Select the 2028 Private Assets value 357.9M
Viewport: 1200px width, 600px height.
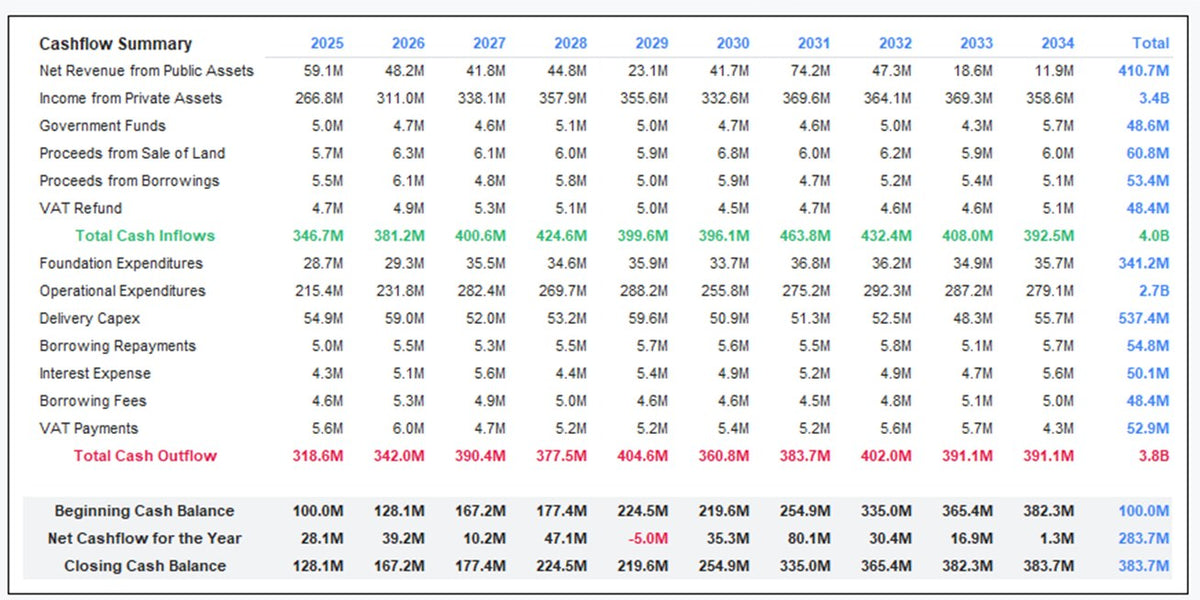(563, 98)
